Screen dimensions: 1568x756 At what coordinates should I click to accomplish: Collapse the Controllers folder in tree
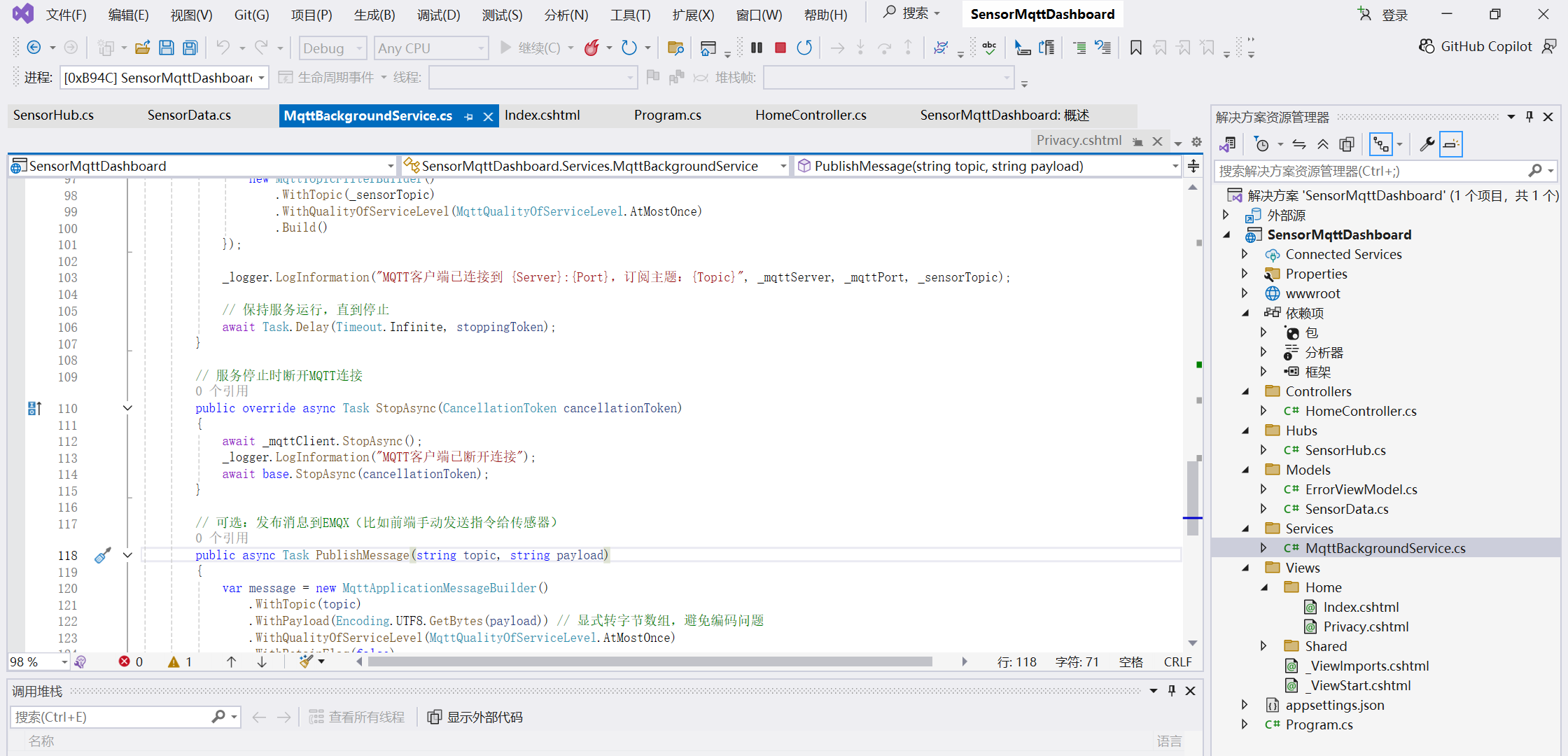(1245, 391)
